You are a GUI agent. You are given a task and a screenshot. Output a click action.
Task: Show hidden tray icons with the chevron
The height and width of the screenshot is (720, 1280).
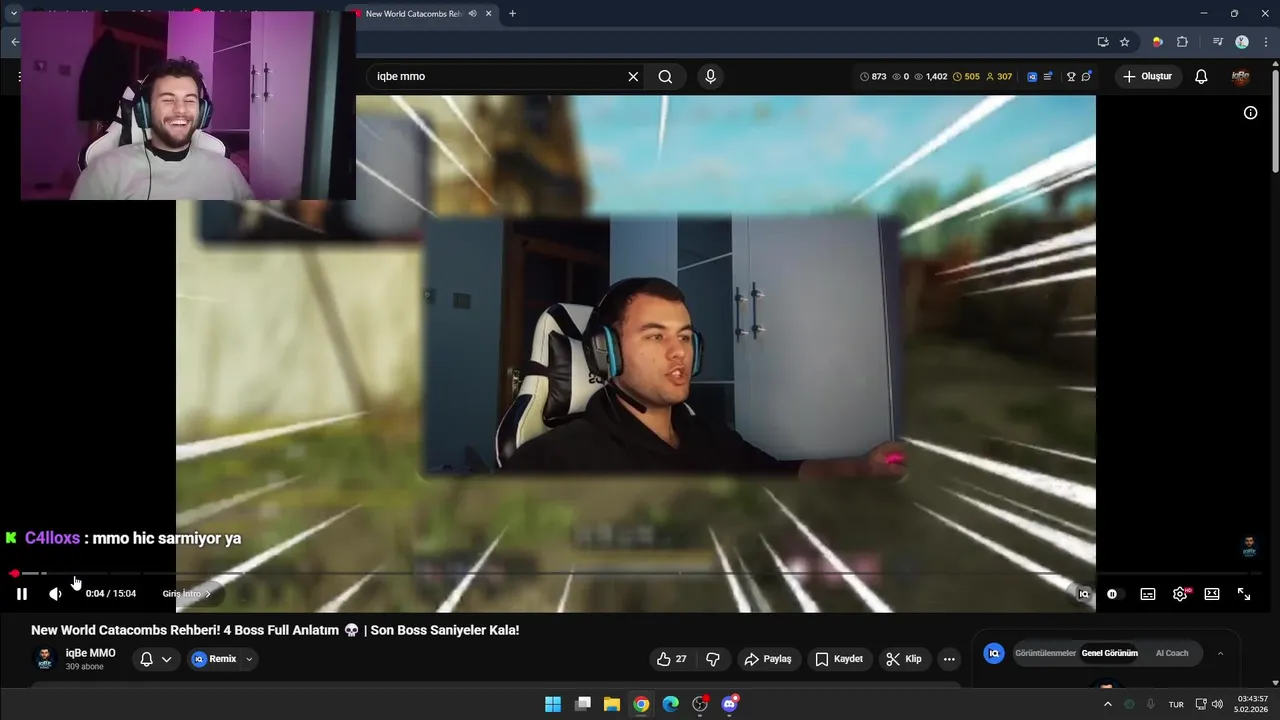(1107, 704)
